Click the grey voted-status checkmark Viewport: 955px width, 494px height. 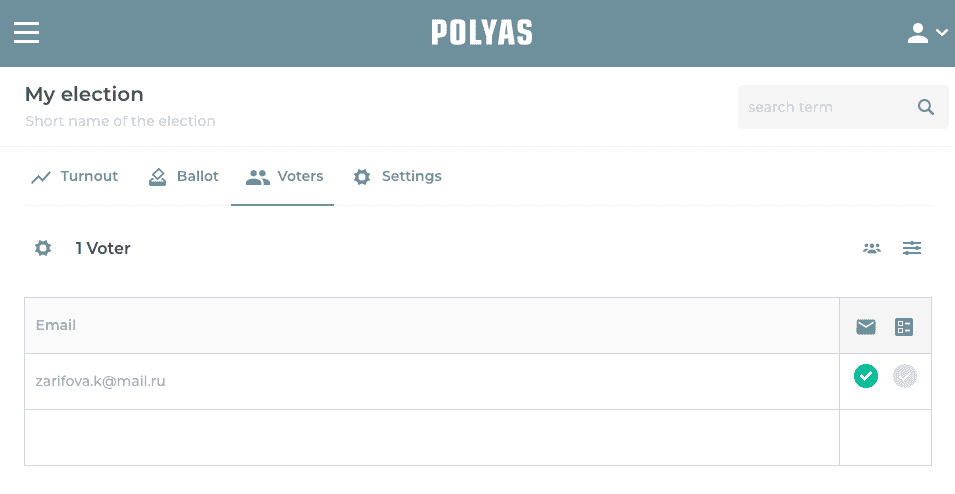(x=905, y=376)
